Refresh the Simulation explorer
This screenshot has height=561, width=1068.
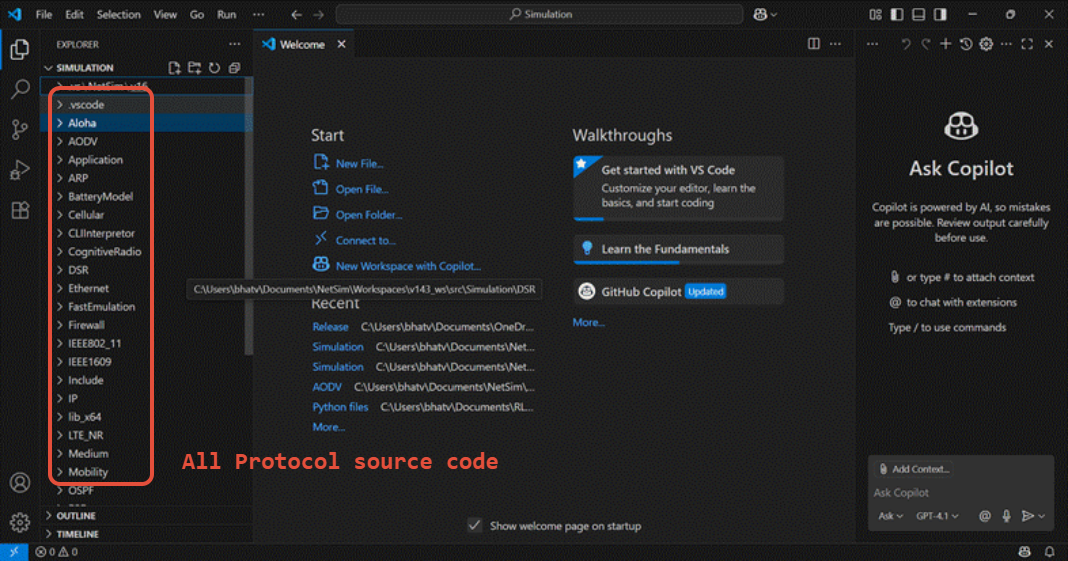point(215,67)
